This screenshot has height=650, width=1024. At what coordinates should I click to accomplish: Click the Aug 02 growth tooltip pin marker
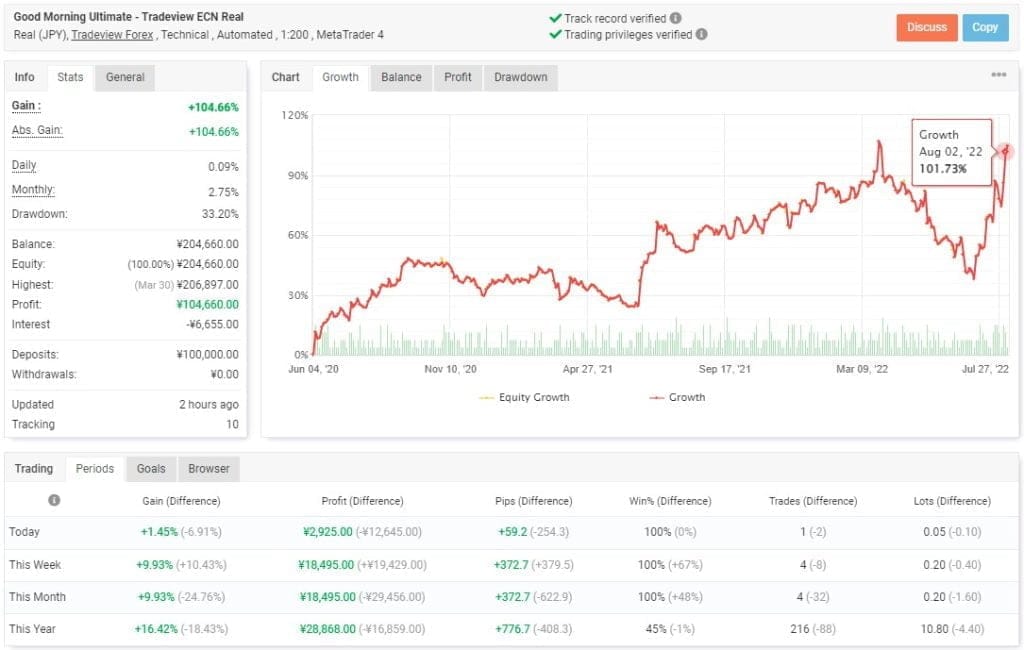[1003, 151]
